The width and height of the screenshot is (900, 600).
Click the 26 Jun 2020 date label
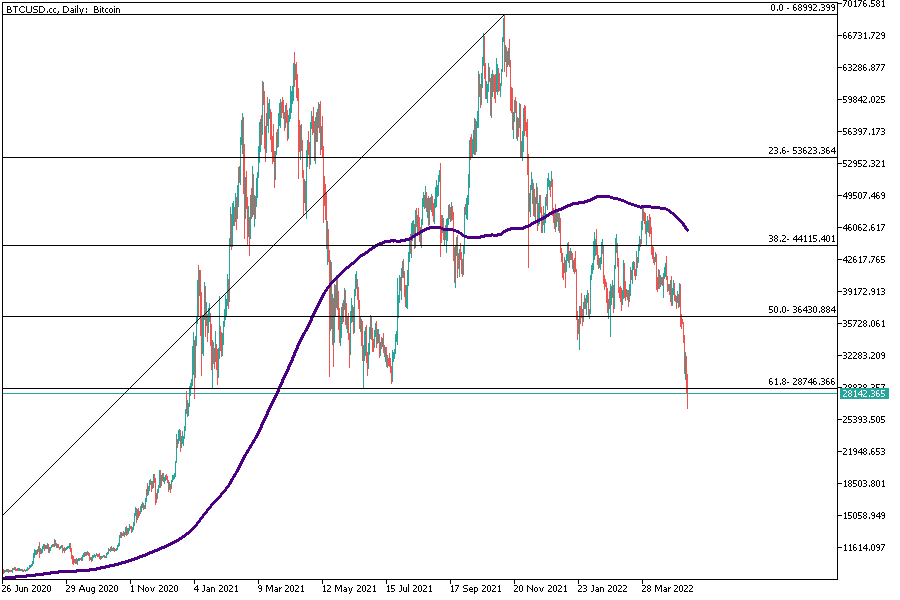(27, 589)
